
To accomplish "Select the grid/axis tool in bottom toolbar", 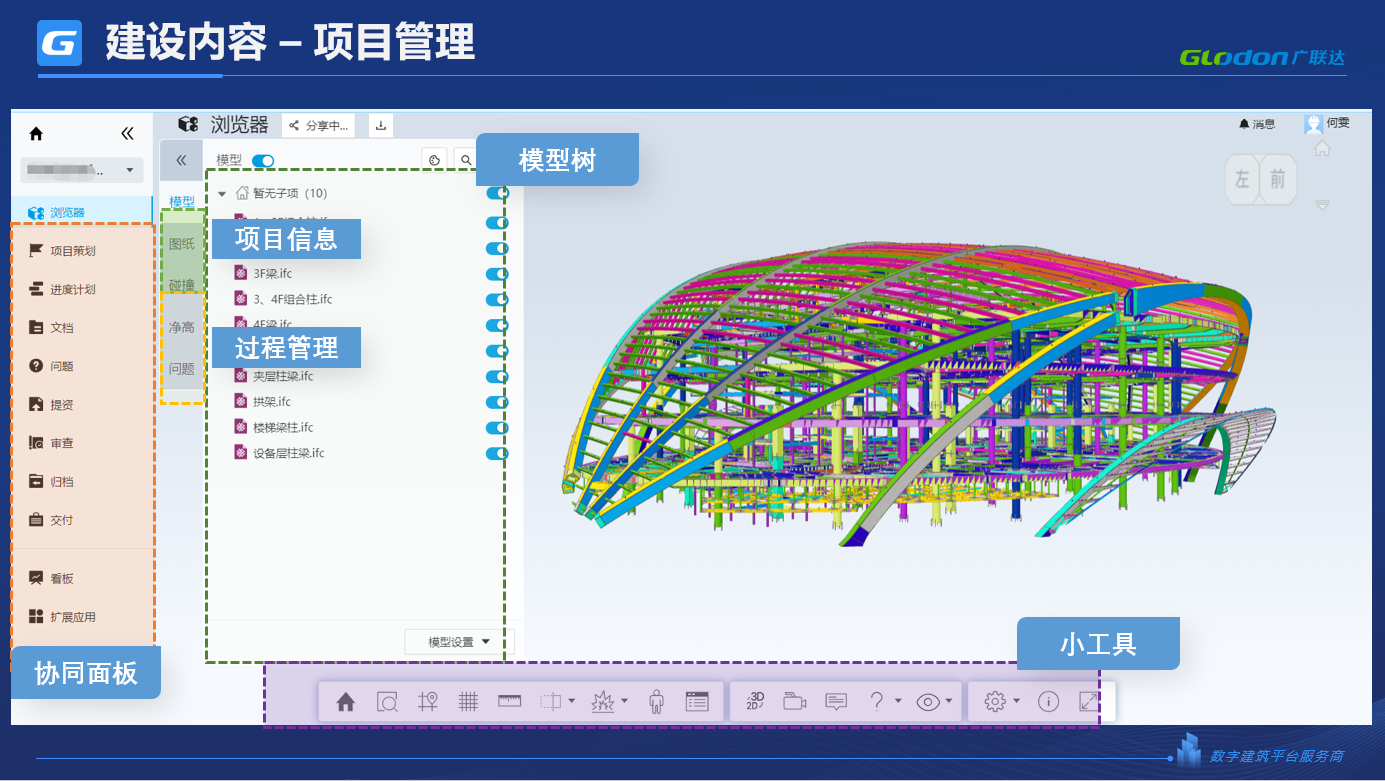I will coord(468,702).
